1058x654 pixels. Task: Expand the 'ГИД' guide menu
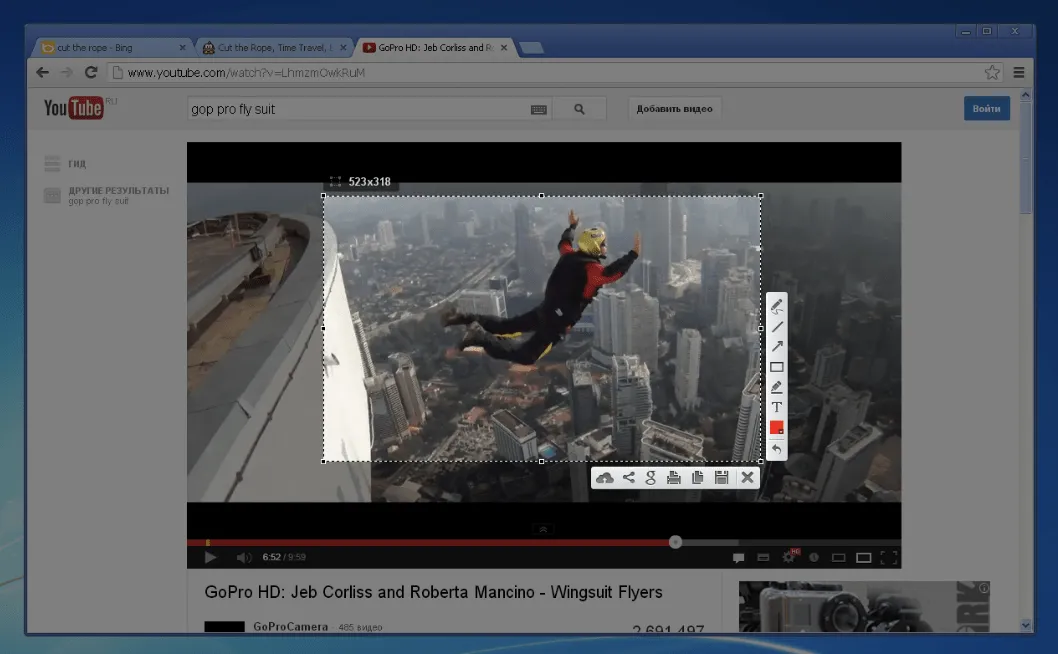pos(65,163)
